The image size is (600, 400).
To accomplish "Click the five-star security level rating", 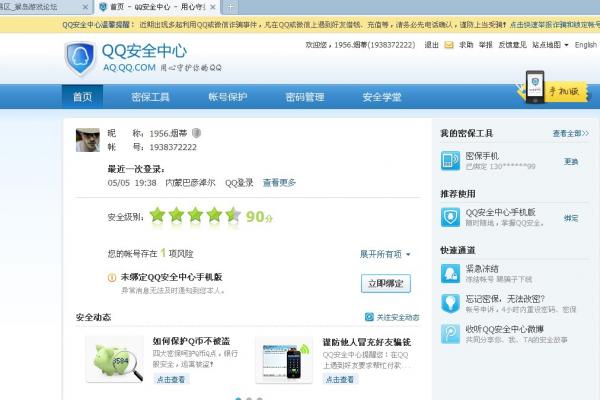I will point(195,216).
